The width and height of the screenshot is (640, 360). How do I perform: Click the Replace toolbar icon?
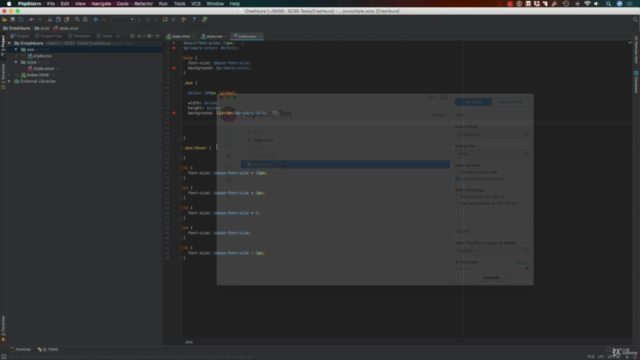click(85, 19)
